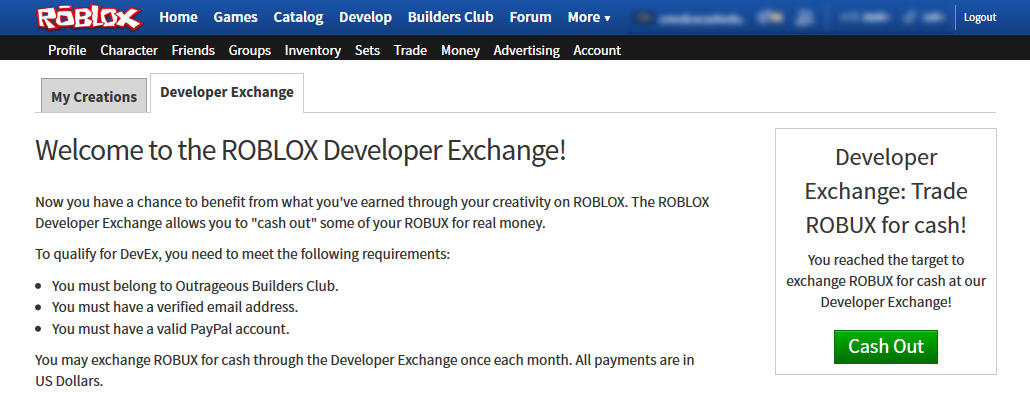Log out using the Logout link
The width and height of the screenshot is (1030, 397).
(x=980, y=18)
